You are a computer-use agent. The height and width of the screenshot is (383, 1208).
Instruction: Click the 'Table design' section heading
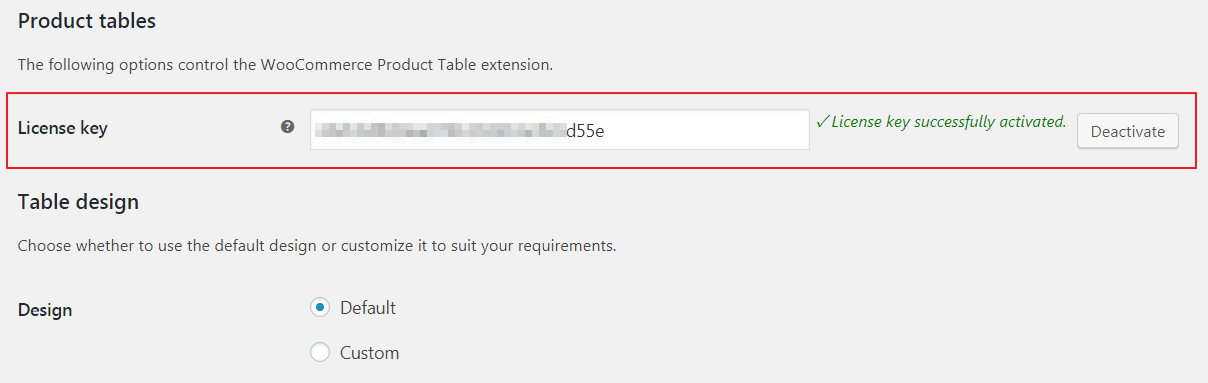pos(78,202)
